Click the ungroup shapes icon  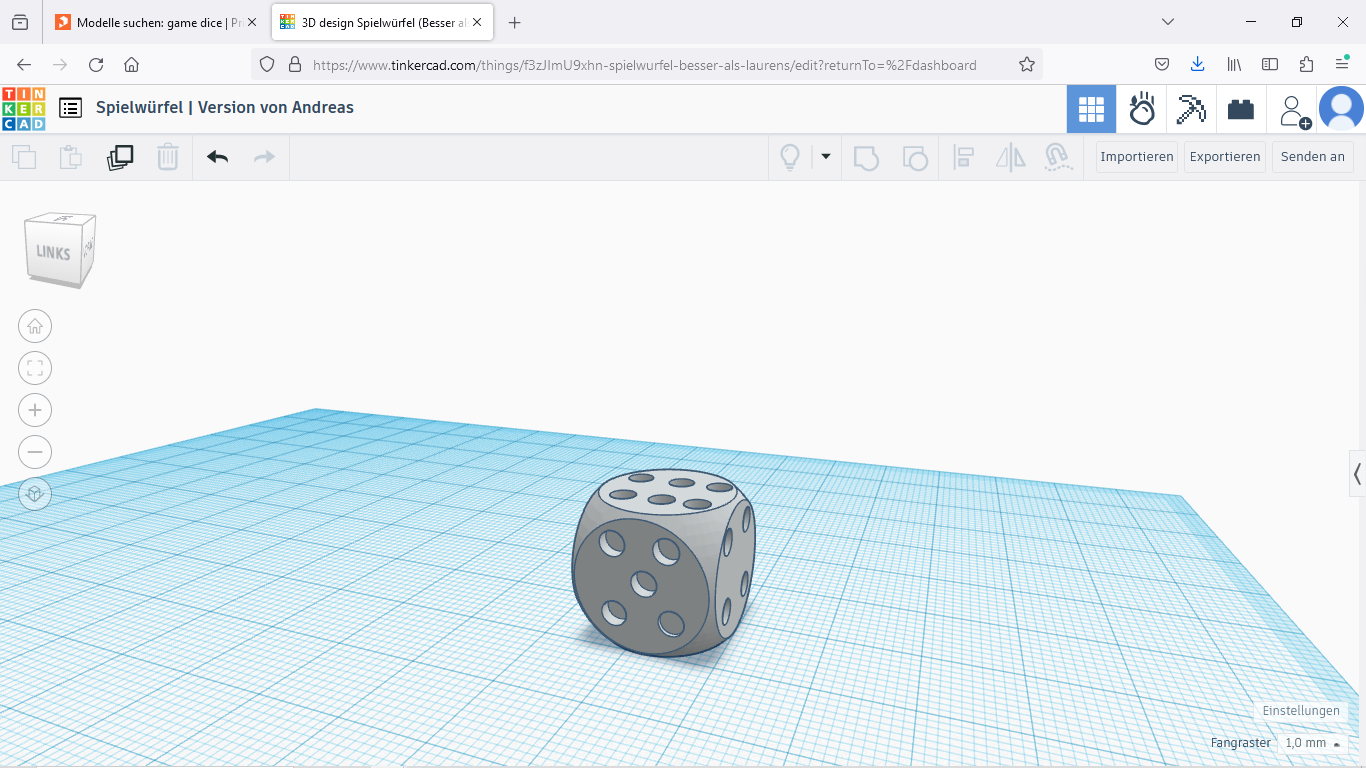[x=915, y=157]
